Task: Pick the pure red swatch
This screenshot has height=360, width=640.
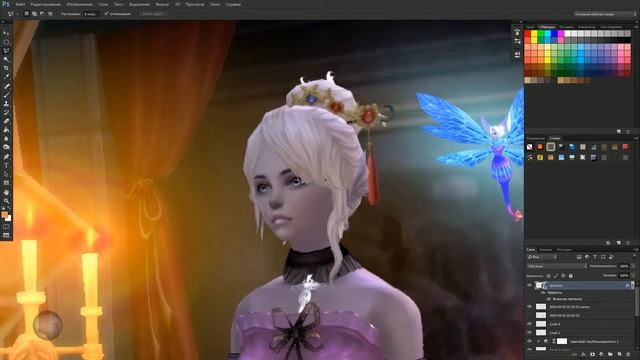Action: (527, 34)
